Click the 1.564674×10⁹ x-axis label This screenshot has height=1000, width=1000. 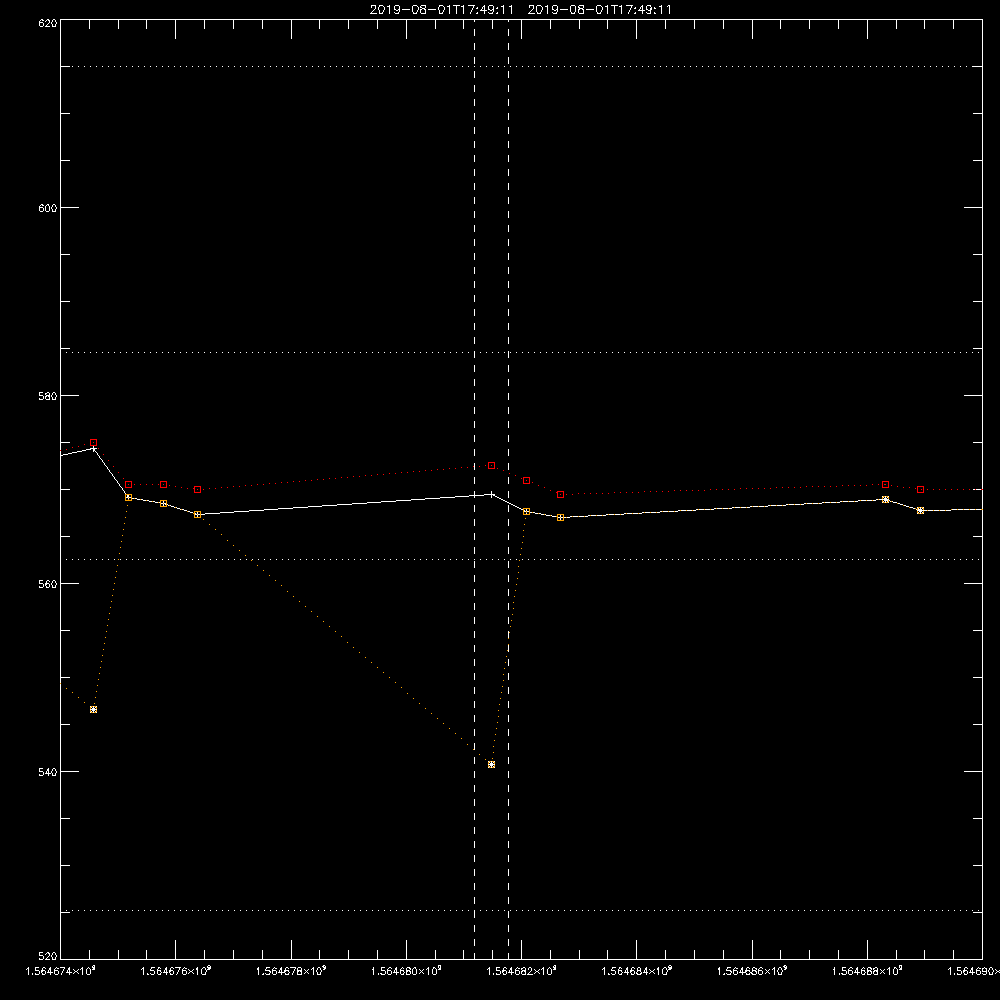tap(61, 971)
